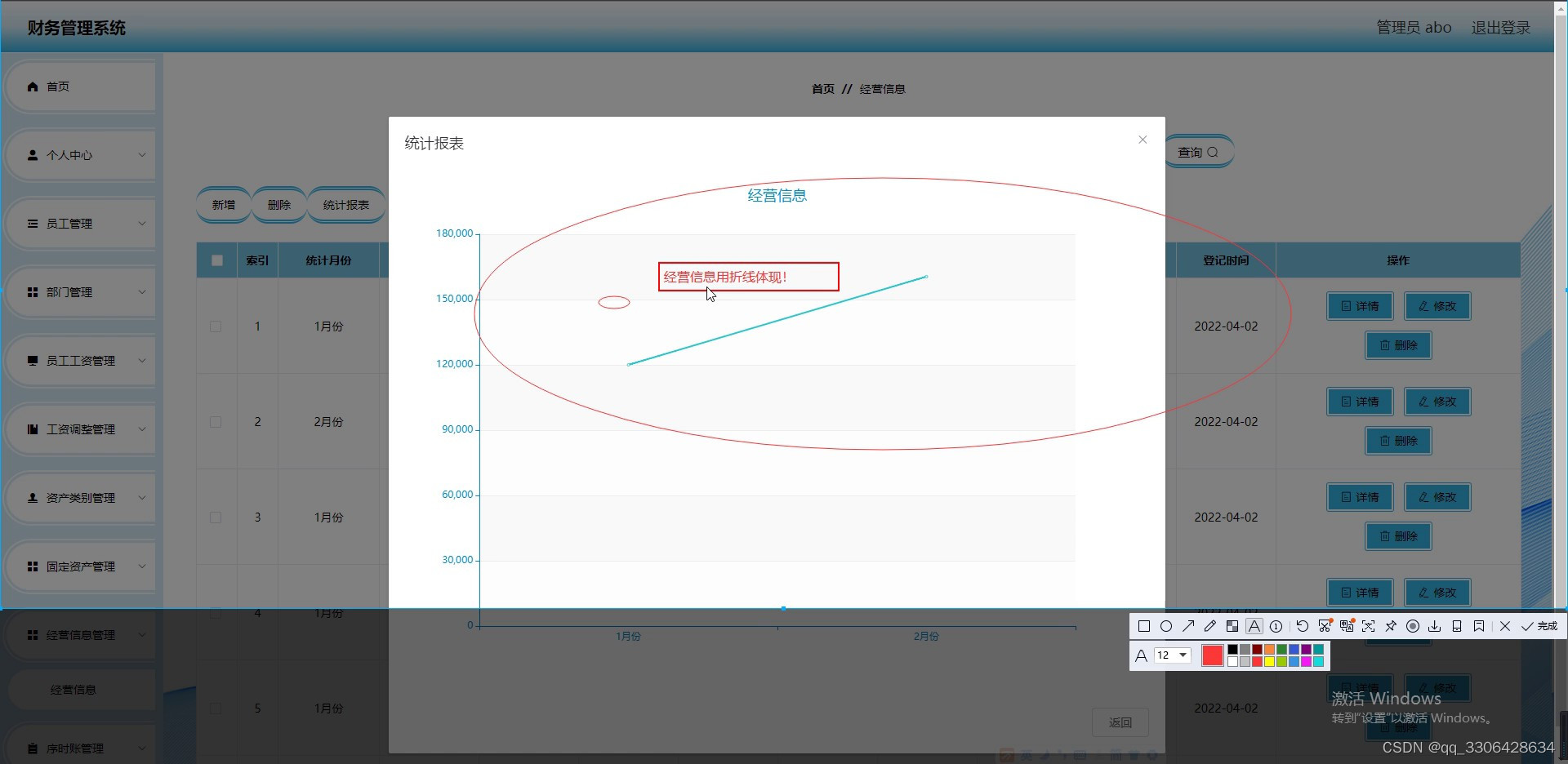Select the rectangle annotation tool
1568x764 pixels.
(1144, 626)
